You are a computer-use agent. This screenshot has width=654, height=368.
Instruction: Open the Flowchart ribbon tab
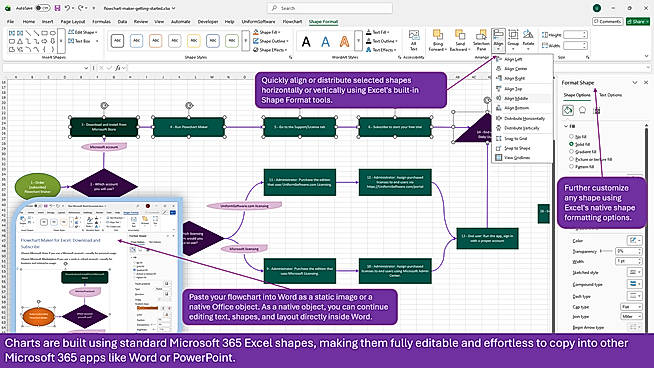292,21
